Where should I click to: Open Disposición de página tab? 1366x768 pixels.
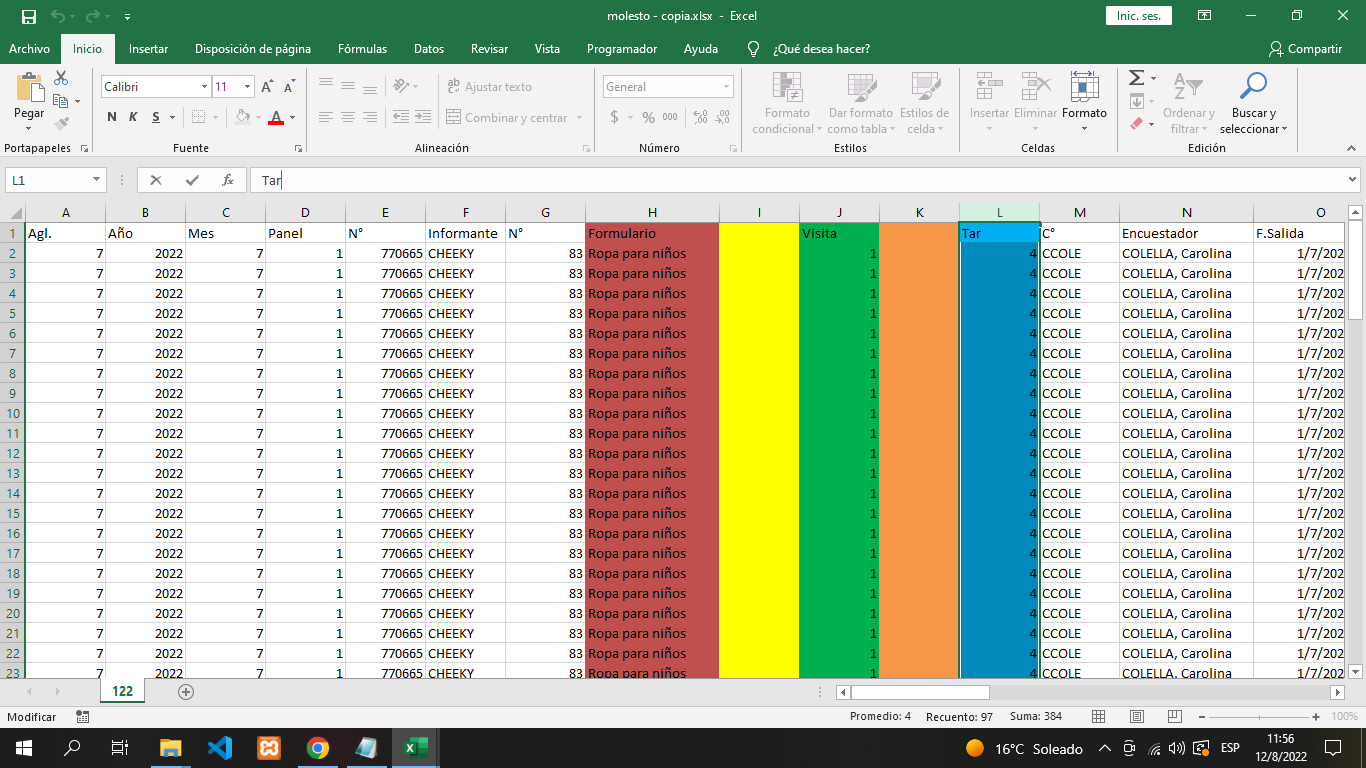click(x=253, y=49)
